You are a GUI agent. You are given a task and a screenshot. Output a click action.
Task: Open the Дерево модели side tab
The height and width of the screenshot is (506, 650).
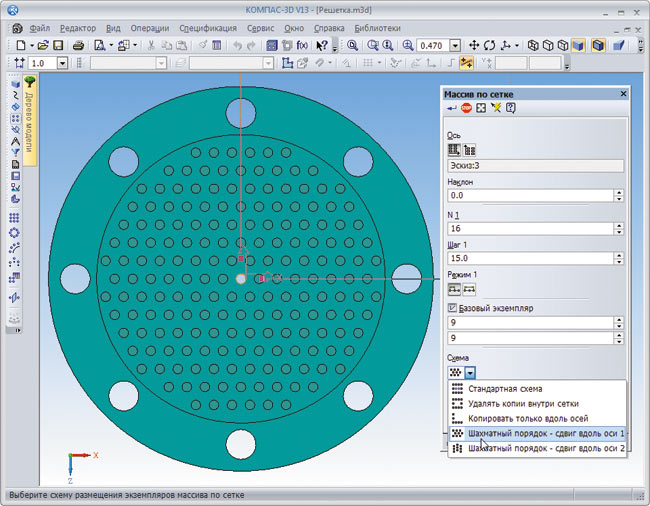(31, 123)
